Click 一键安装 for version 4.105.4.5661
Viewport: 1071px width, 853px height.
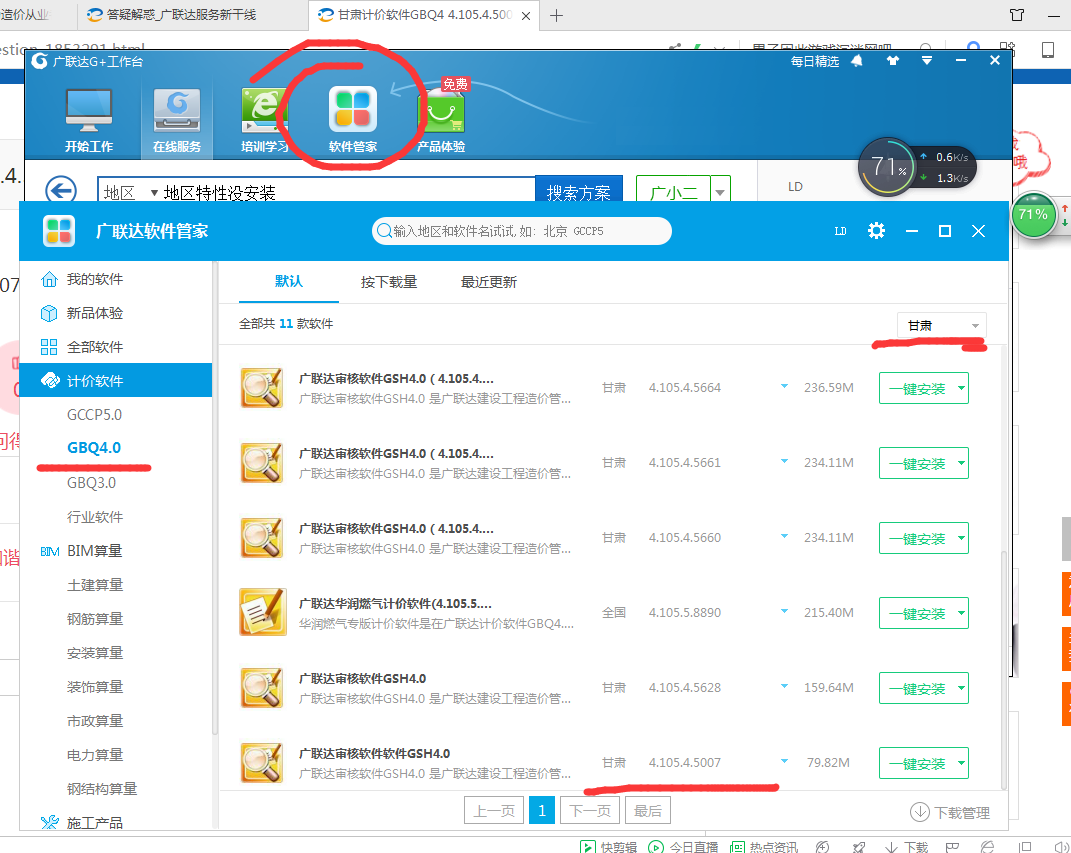pyautogui.click(x=917, y=463)
